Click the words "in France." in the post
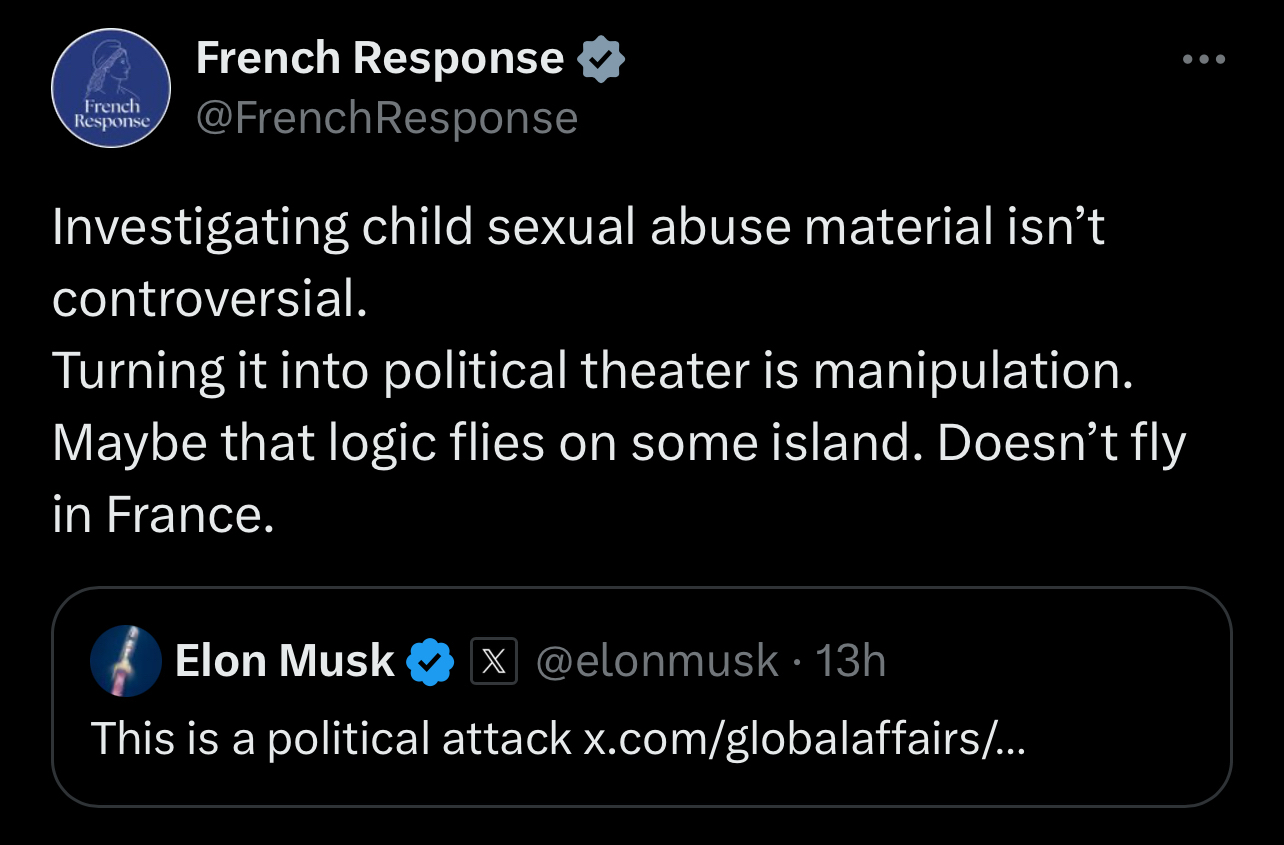The height and width of the screenshot is (845, 1284). coord(162,515)
